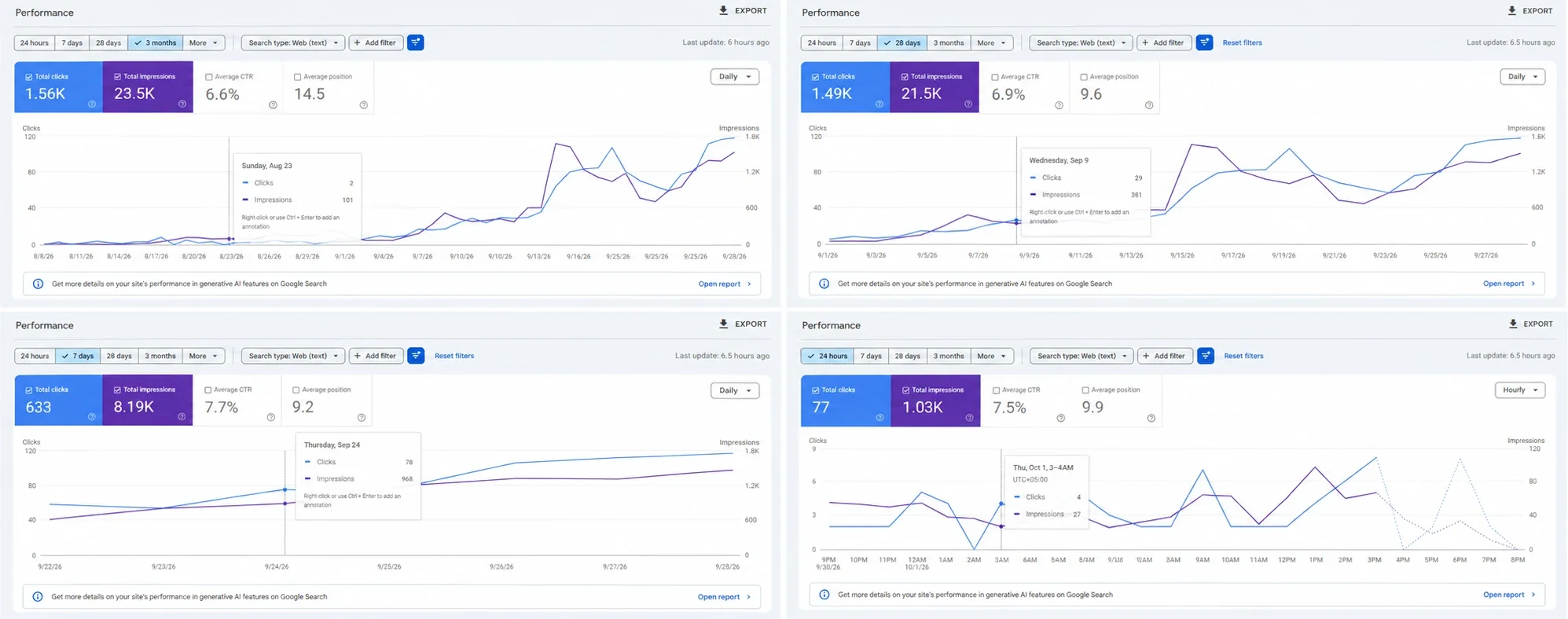
Task: Open the help icon on the 14.5 Average position card
Action: (x=363, y=104)
